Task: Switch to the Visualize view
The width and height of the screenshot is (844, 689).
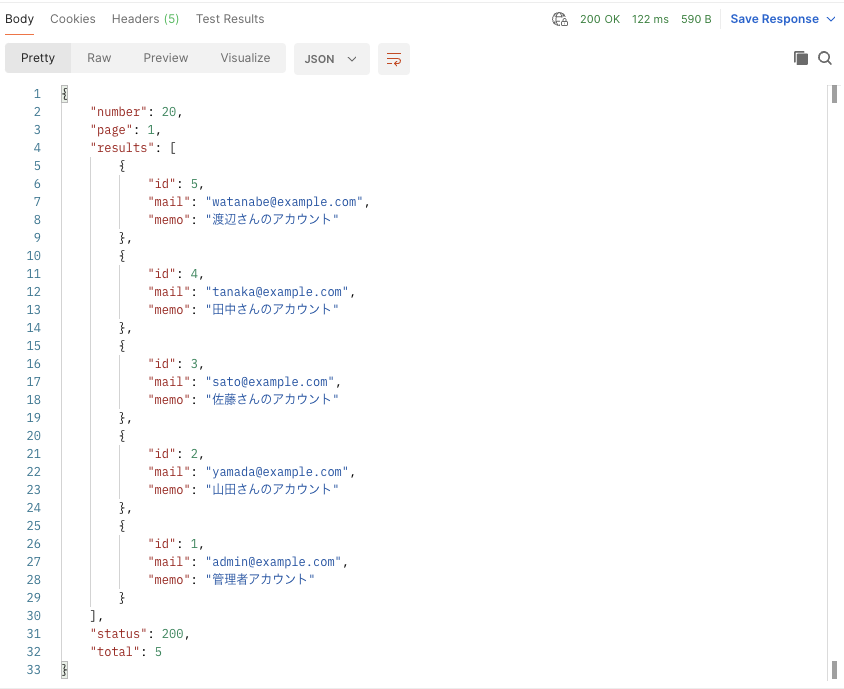Action: [x=245, y=58]
